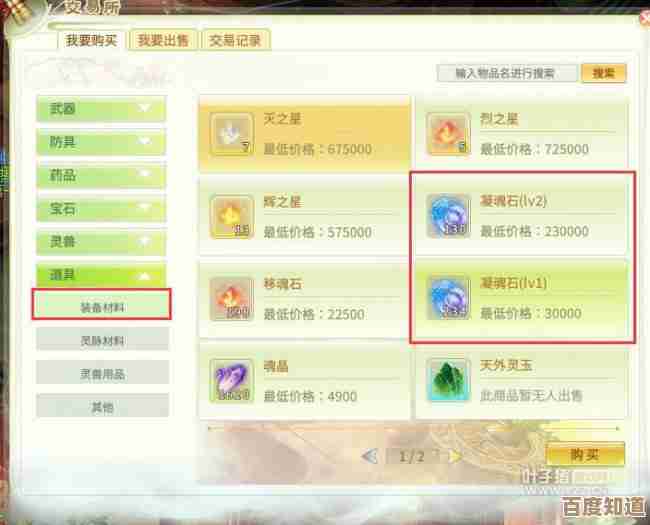The width and height of the screenshot is (650, 525).
Task: Expand the 宝石 category dropdown
Action: click(x=102, y=208)
